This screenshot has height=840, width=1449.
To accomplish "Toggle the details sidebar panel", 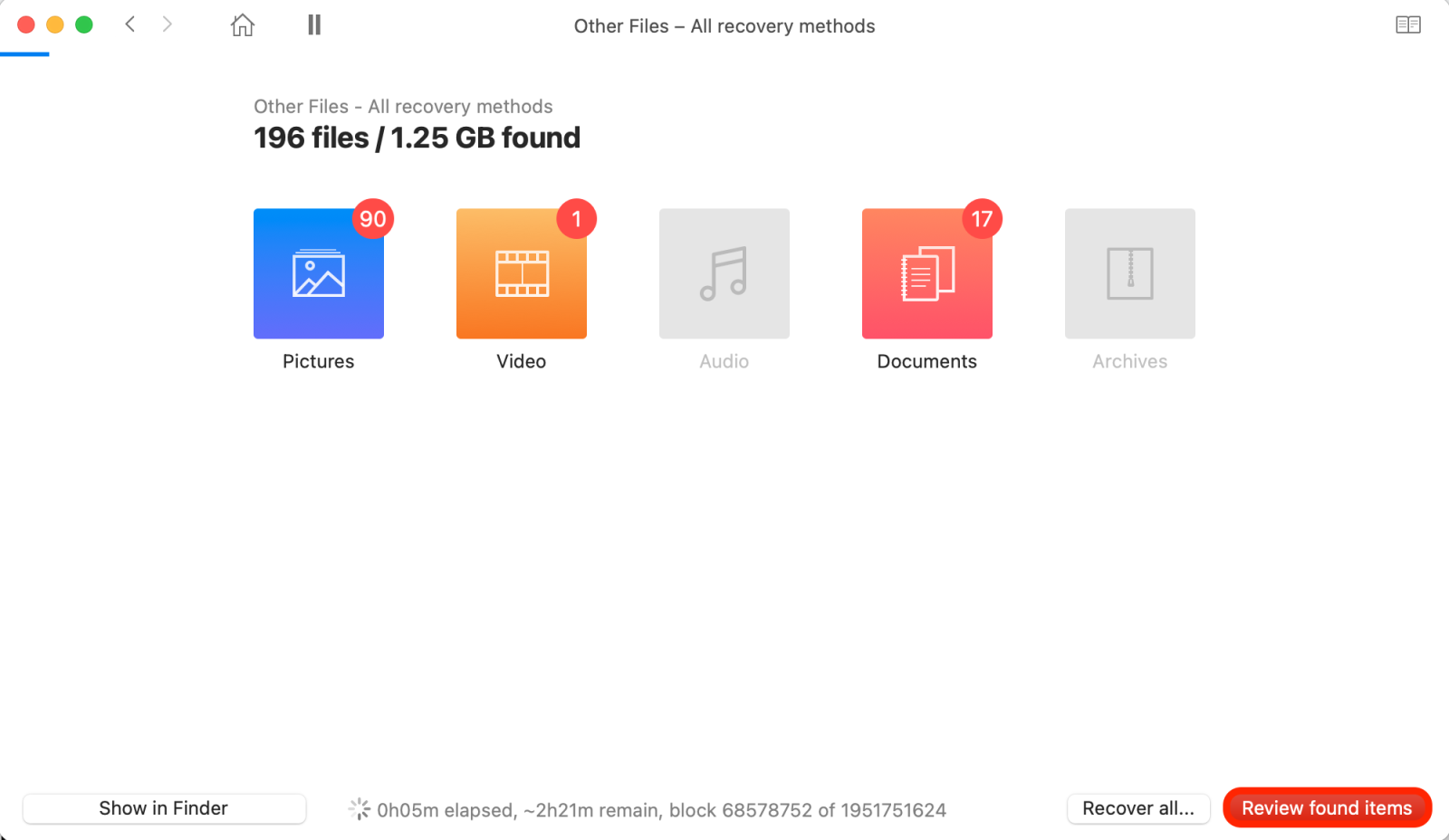I will pyautogui.click(x=1409, y=24).
